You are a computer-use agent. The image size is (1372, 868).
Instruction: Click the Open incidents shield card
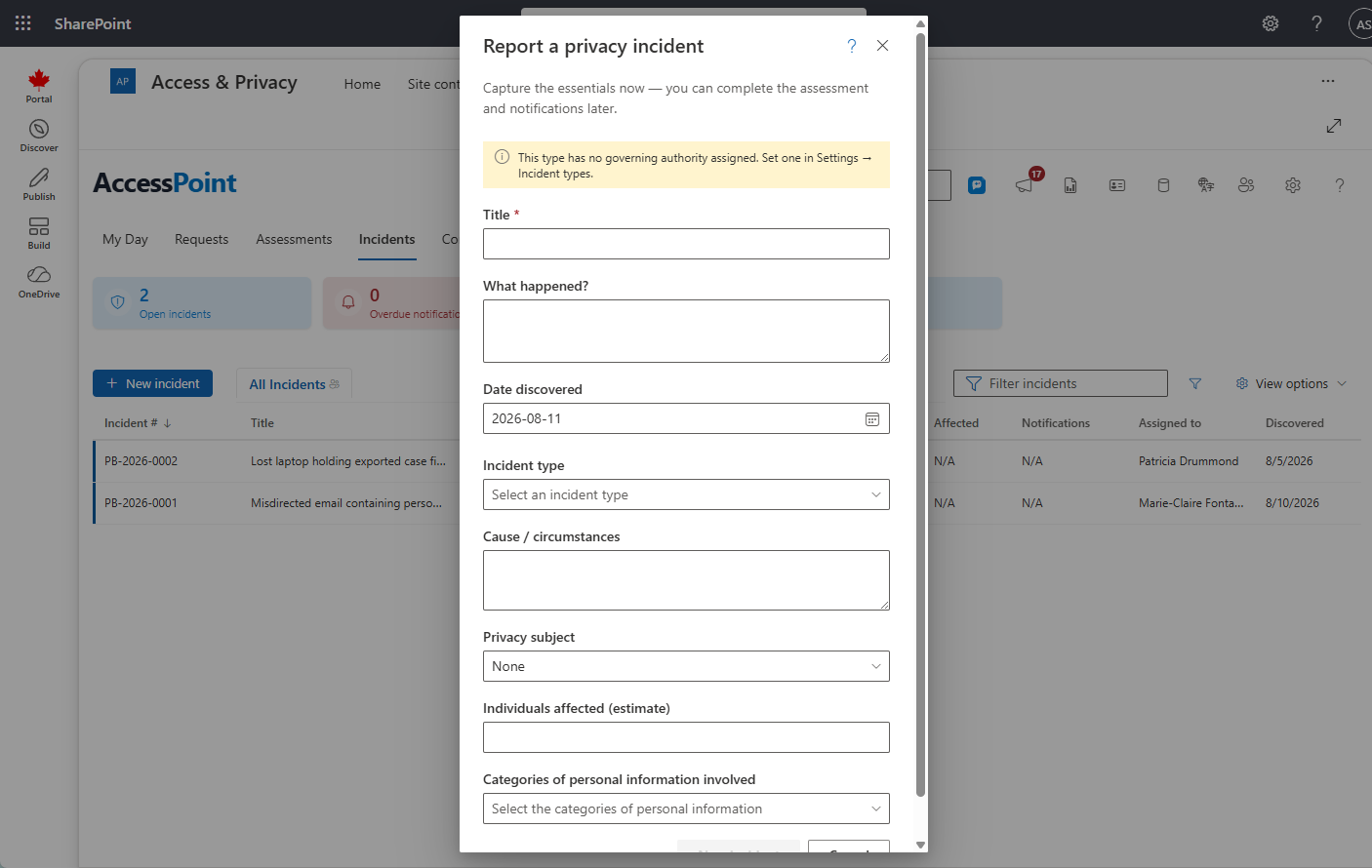tap(202, 303)
